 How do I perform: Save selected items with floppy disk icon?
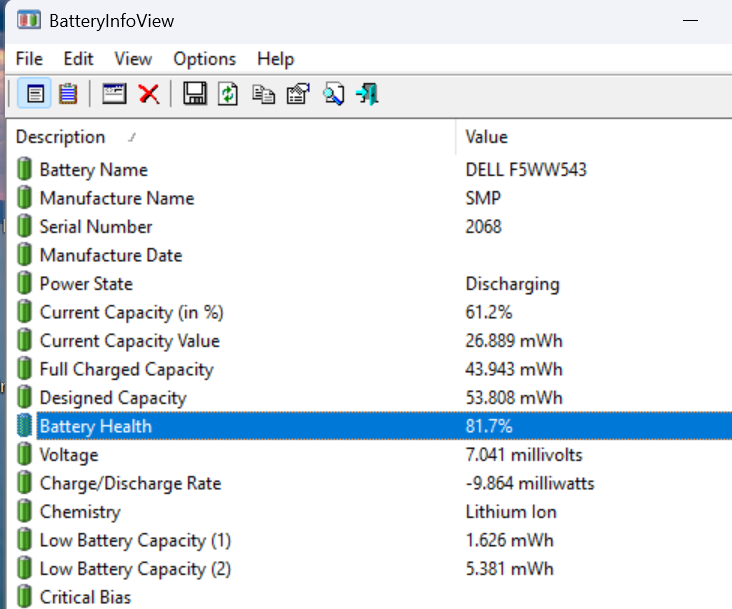[195, 94]
